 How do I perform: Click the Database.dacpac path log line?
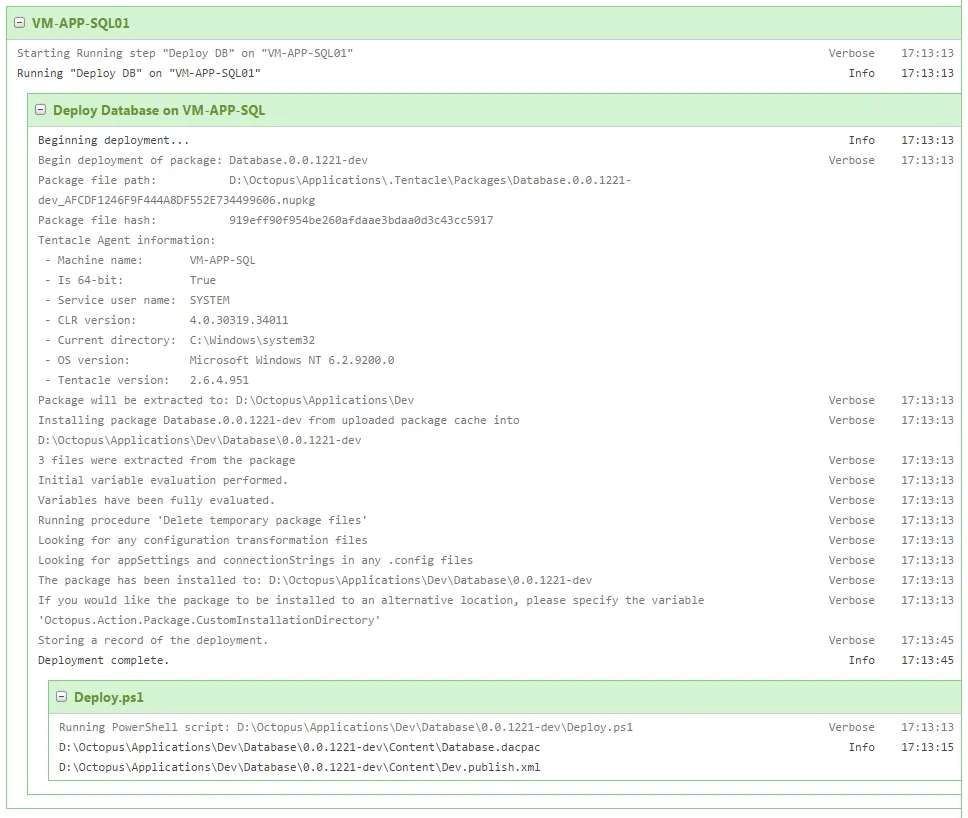coord(299,747)
